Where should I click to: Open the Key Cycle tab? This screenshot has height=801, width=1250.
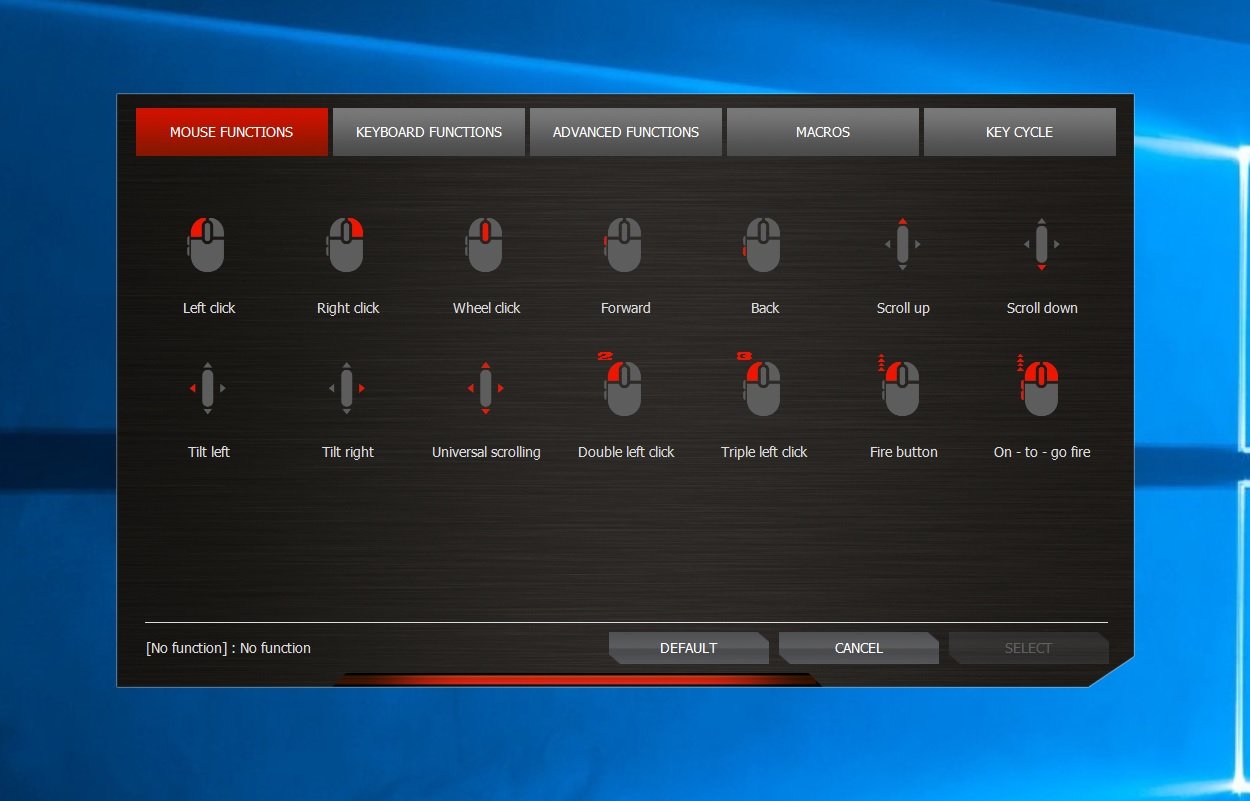pyautogui.click(x=1020, y=132)
